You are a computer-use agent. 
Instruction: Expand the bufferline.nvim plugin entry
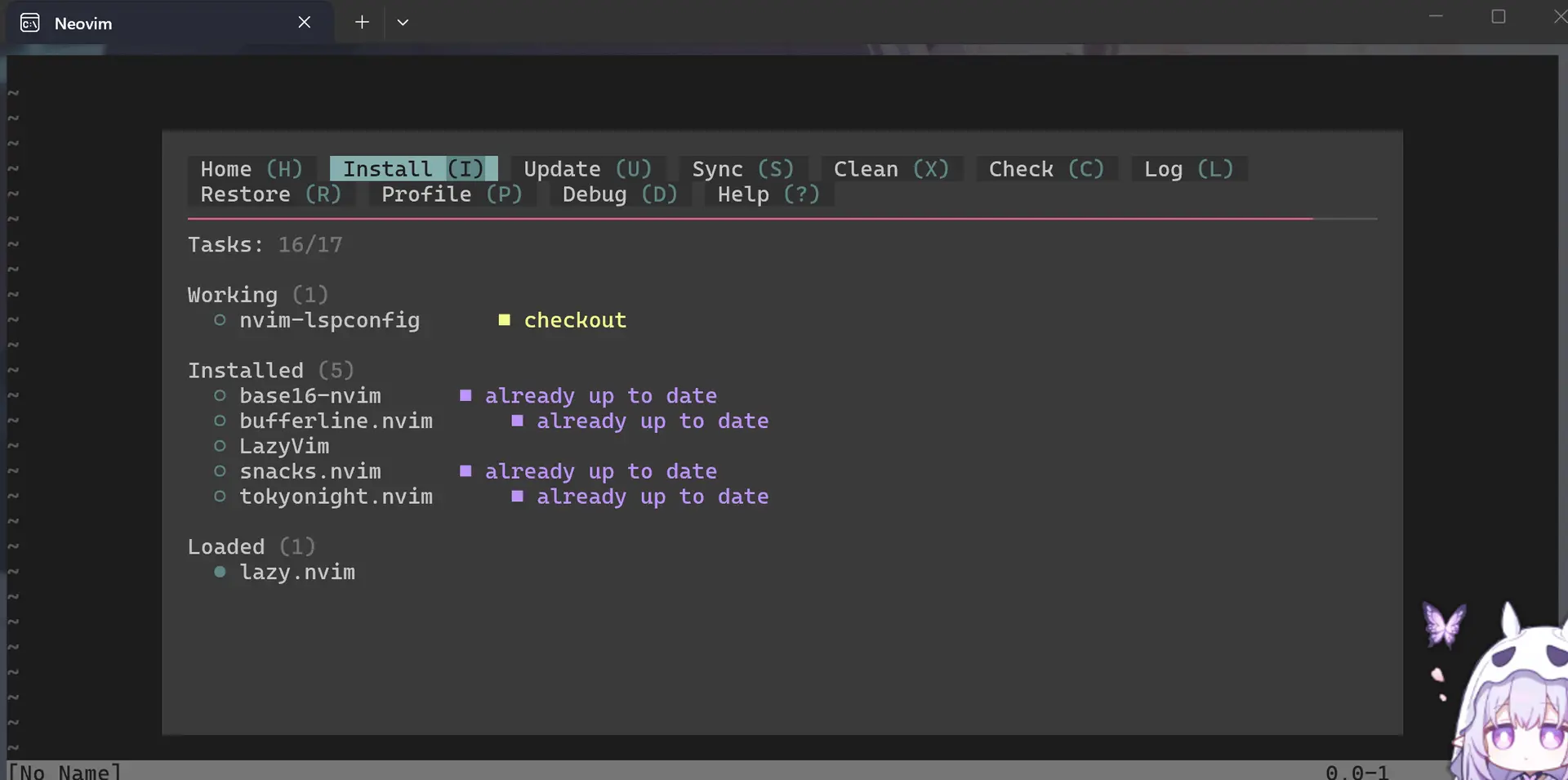click(x=336, y=421)
